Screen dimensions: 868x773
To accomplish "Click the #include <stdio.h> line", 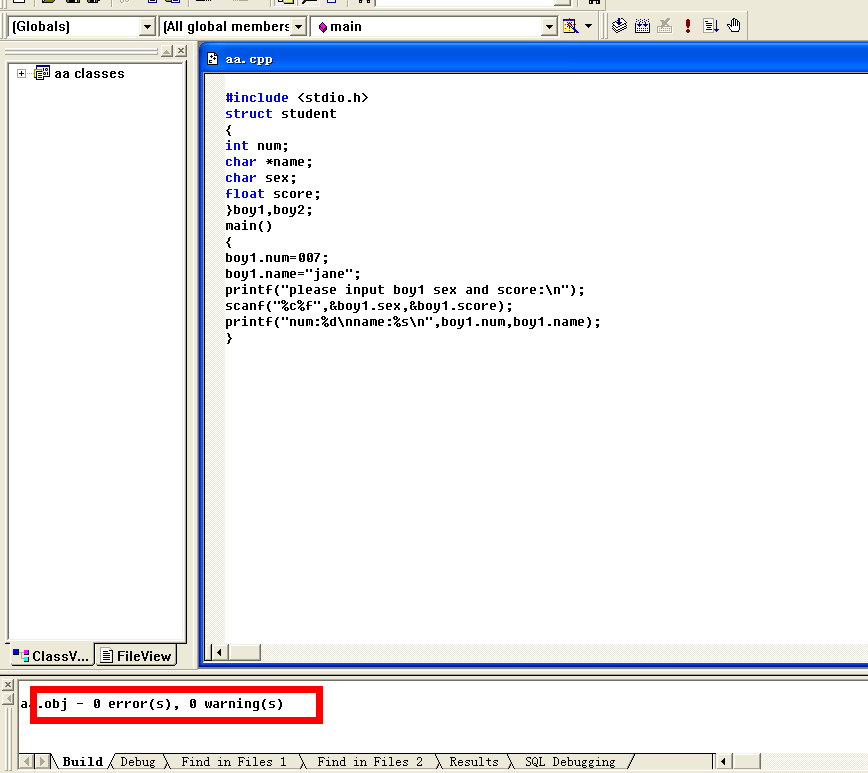I will [297, 97].
